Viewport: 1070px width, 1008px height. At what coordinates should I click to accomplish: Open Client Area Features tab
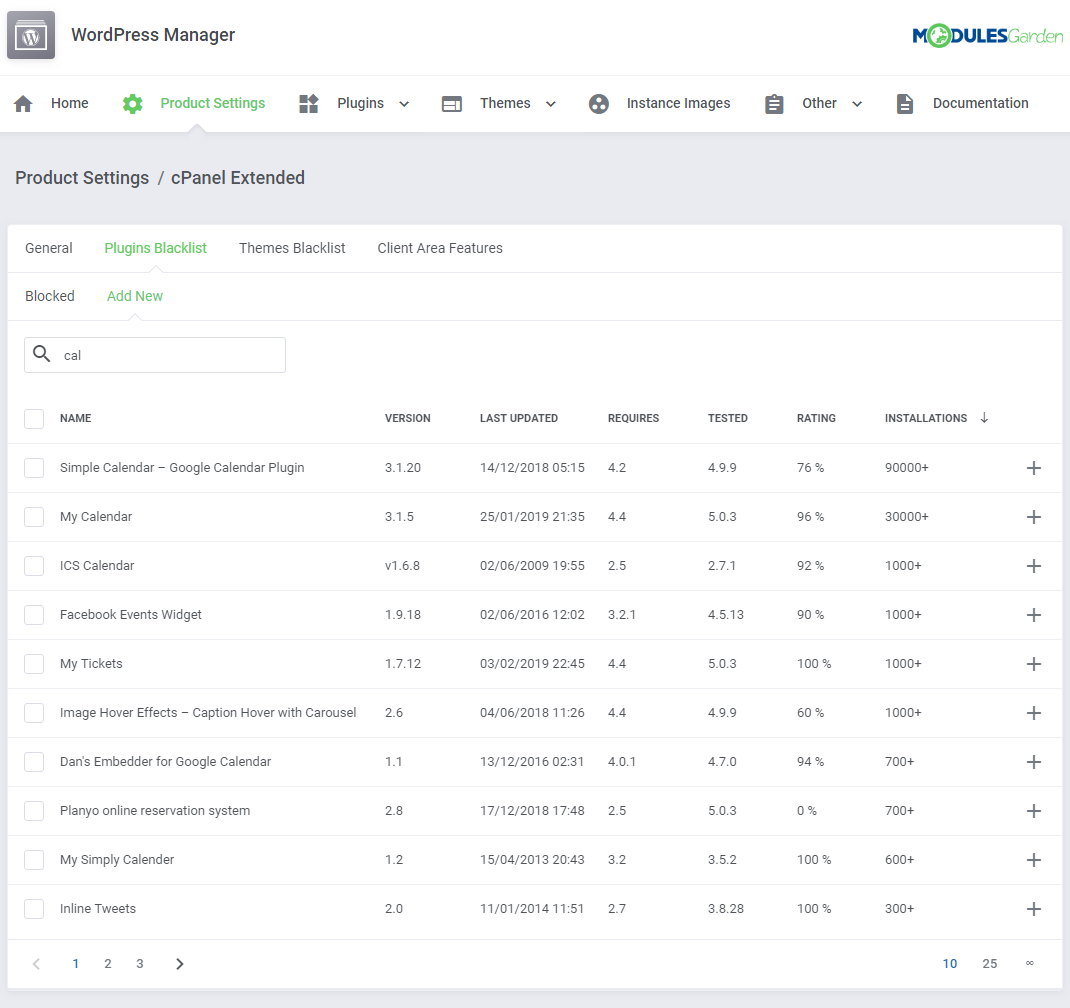pos(440,248)
